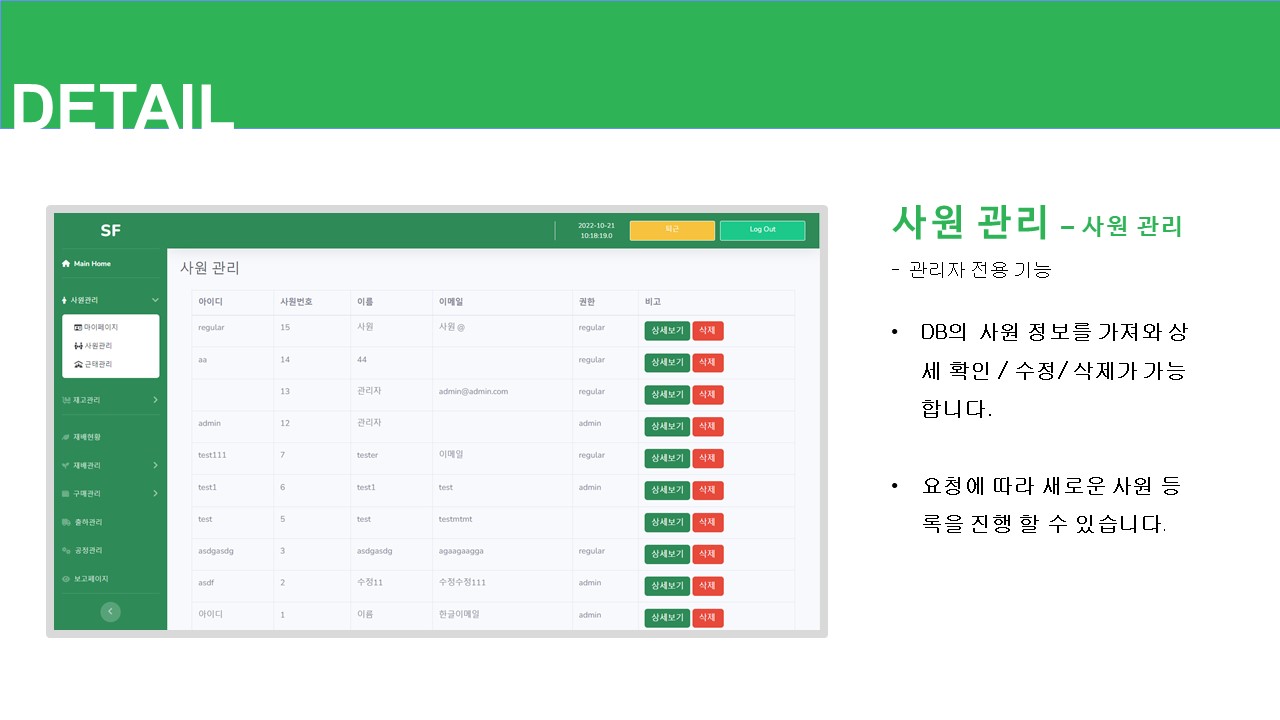The height and width of the screenshot is (720, 1280).
Task: Click 상세보기 for employee number 15
Action: coord(667,331)
